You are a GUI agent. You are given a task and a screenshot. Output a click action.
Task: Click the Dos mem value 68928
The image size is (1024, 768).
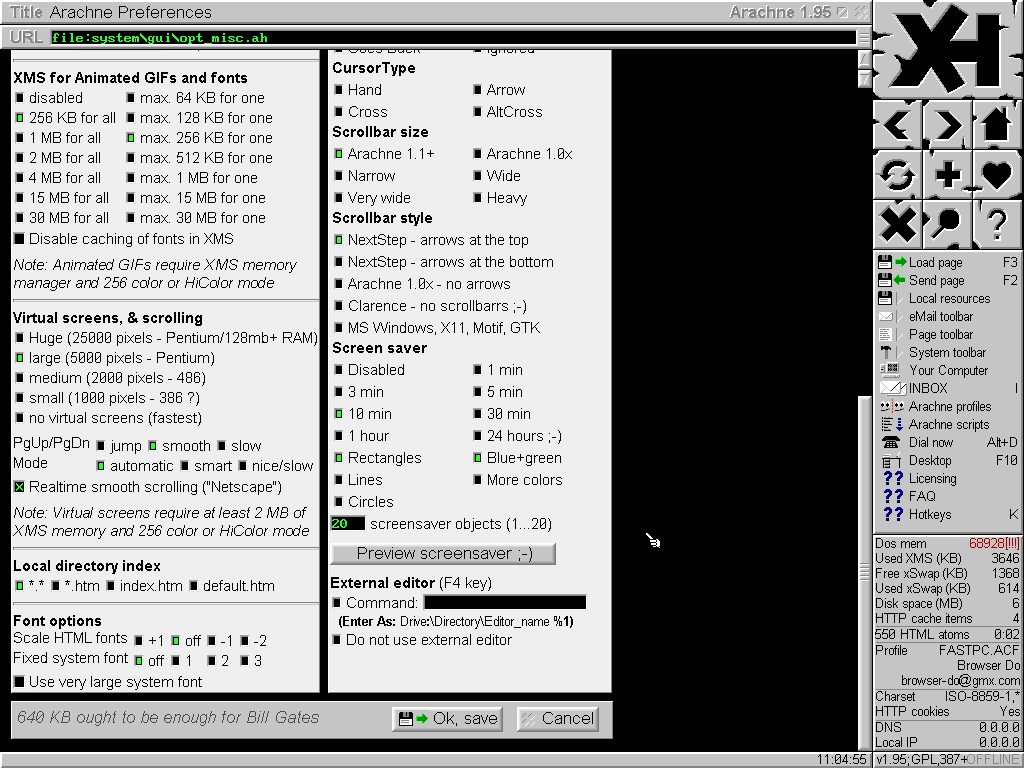click(994, 543)
